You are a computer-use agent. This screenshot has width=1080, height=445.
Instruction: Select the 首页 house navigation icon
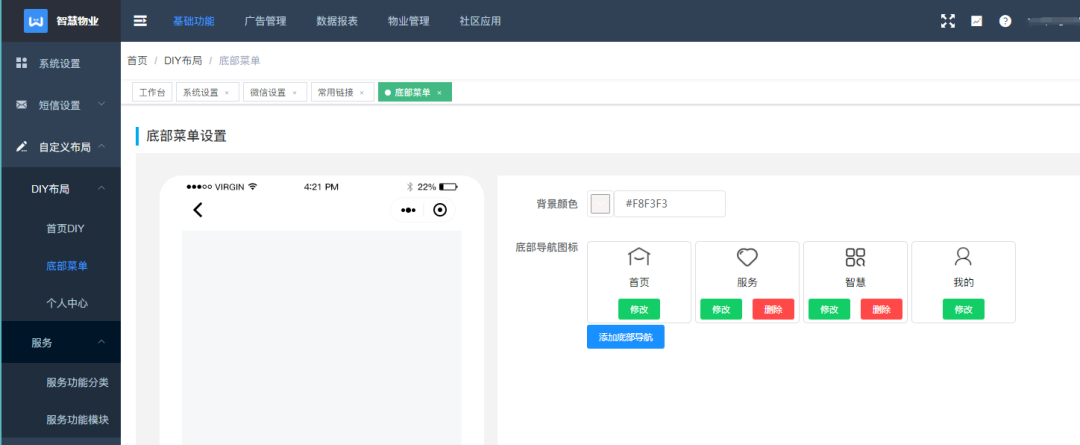(639, 257)
